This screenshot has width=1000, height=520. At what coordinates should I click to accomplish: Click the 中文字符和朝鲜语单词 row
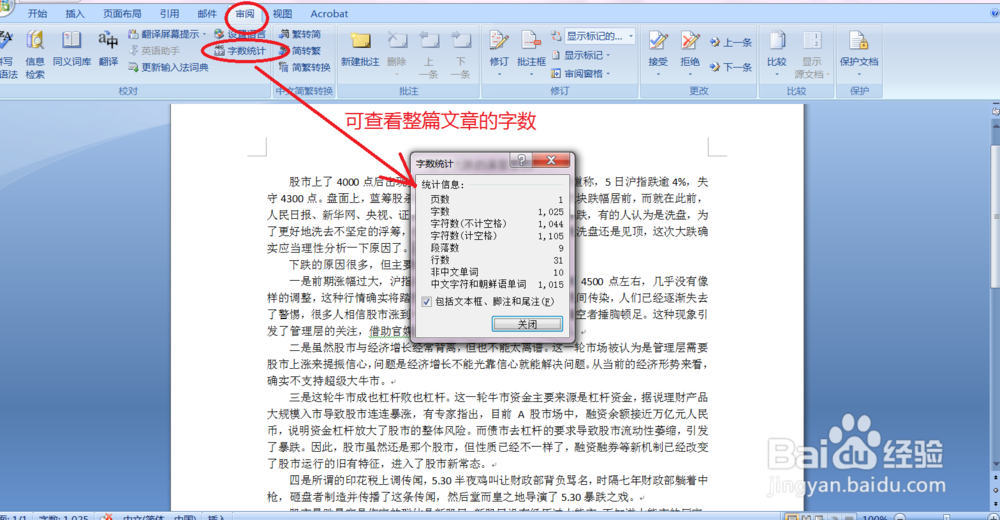click(x=497, y=285)
